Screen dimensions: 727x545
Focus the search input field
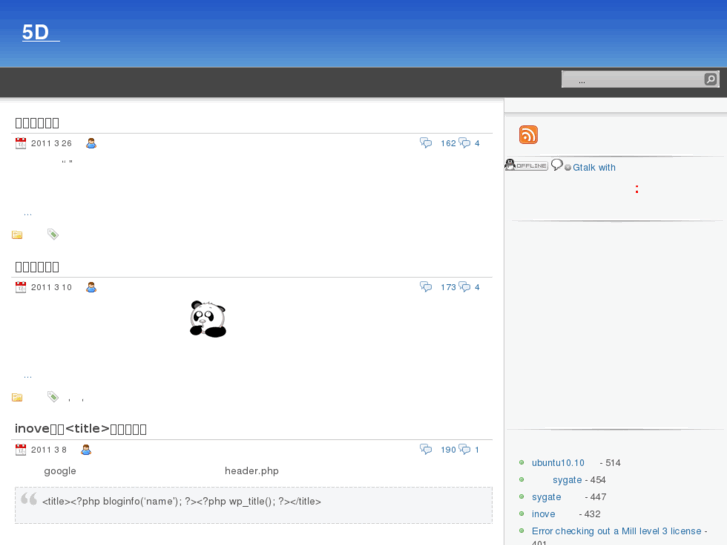pyautogui.click(x=633, y=79)
